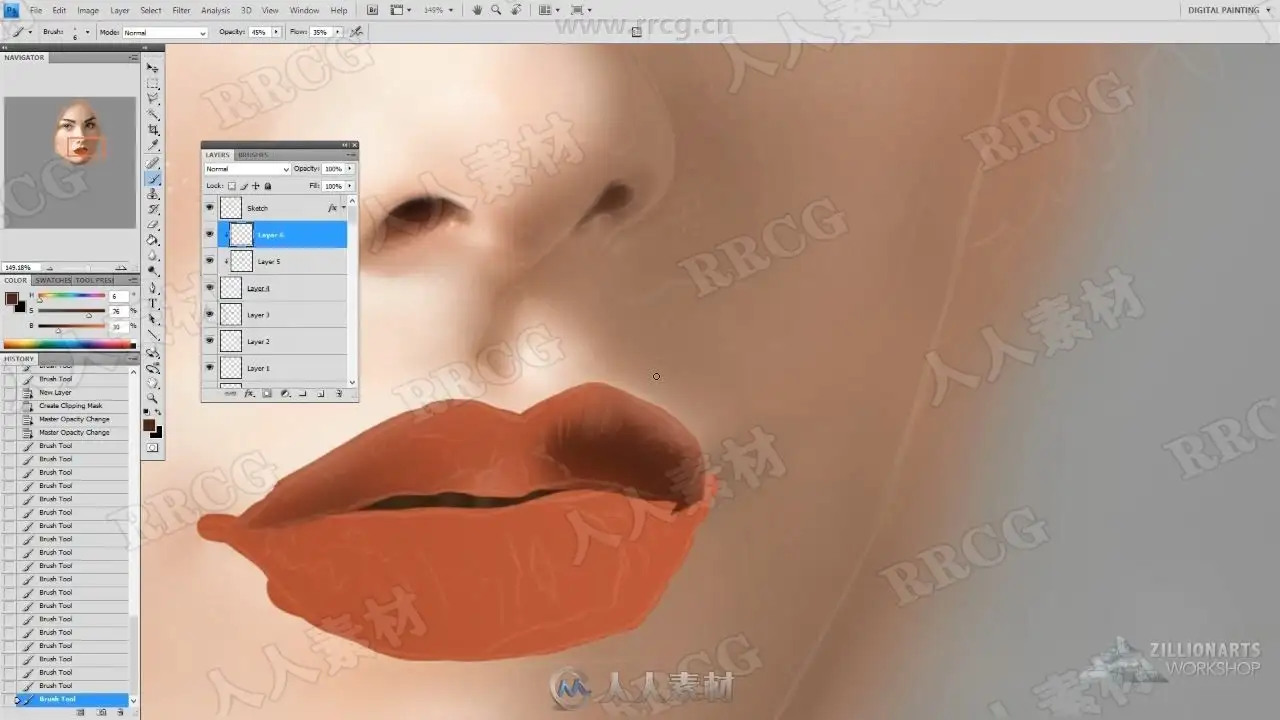The width and height of the screenshot is (1280, 720).
Task: Select the Healing Brush tool
Action: coord(153,163)
